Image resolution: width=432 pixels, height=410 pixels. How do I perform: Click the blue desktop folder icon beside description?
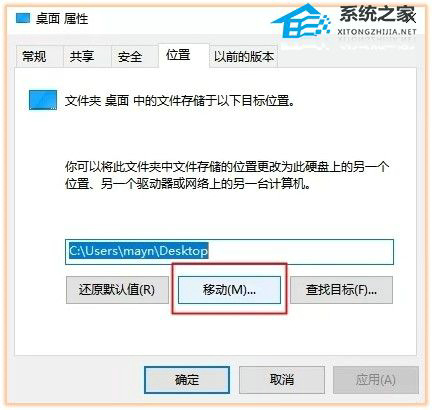43,100
